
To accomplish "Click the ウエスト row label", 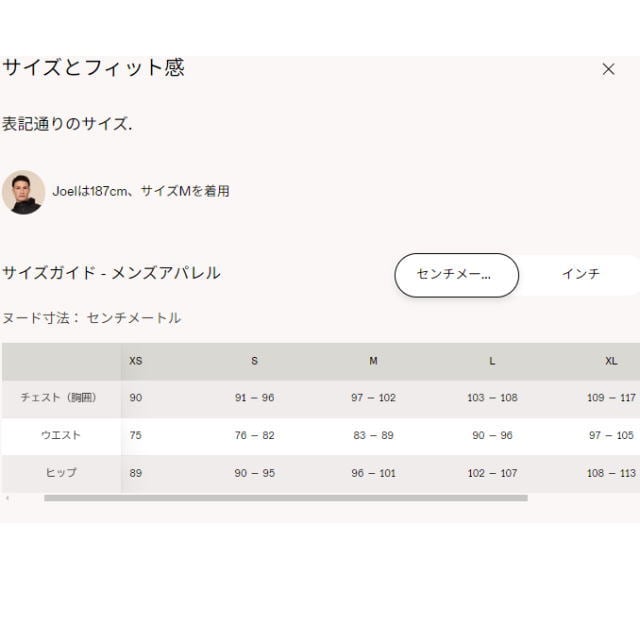I will point(60,435).
